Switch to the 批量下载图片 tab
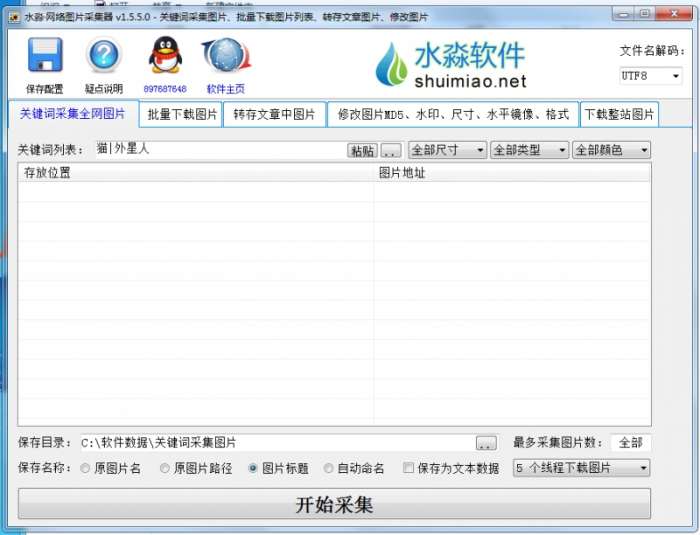The width and height of the screenshot is (700, 535). (x=182, y=114)
